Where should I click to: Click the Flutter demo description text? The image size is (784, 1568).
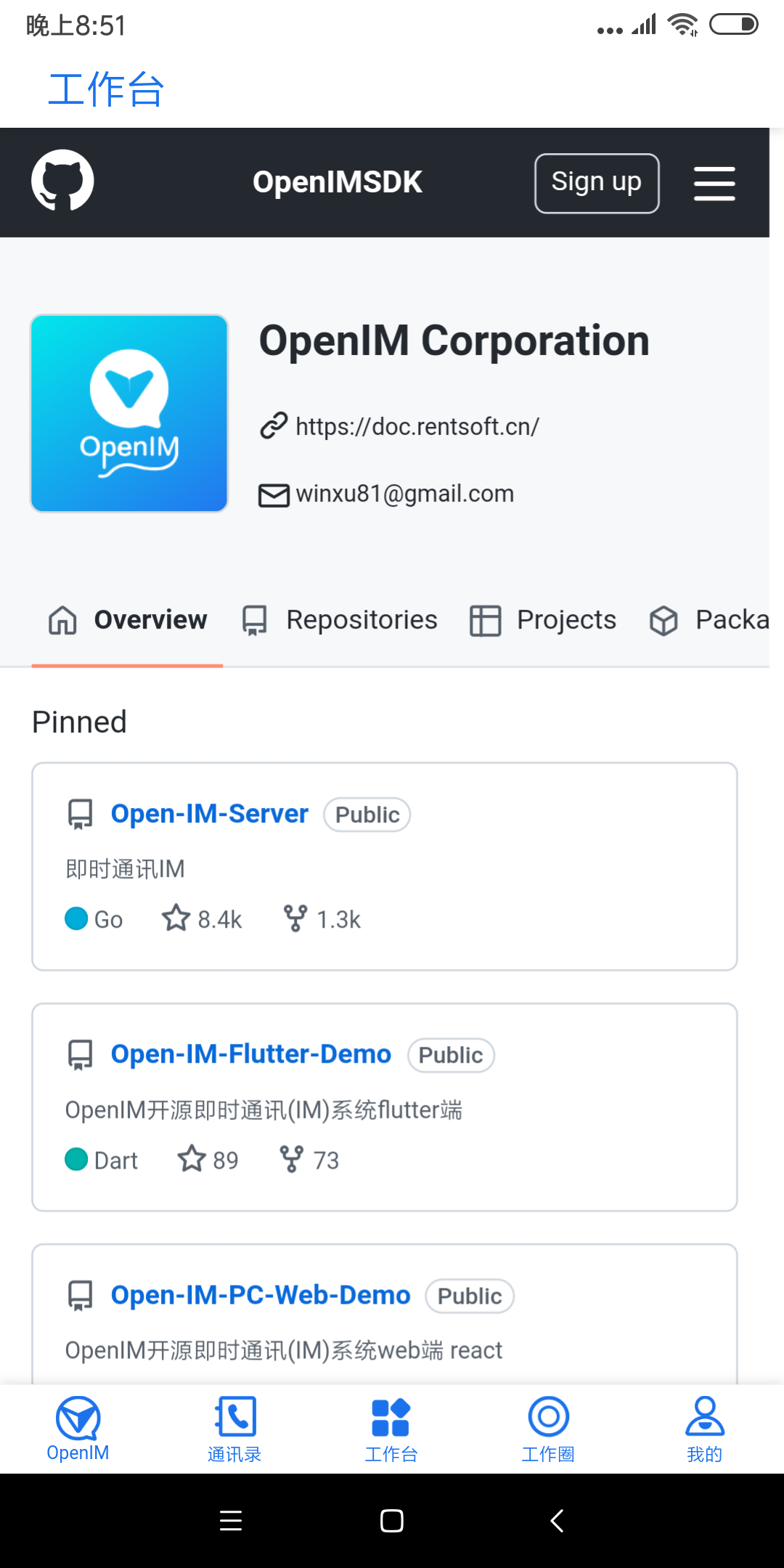(264, 1110)
